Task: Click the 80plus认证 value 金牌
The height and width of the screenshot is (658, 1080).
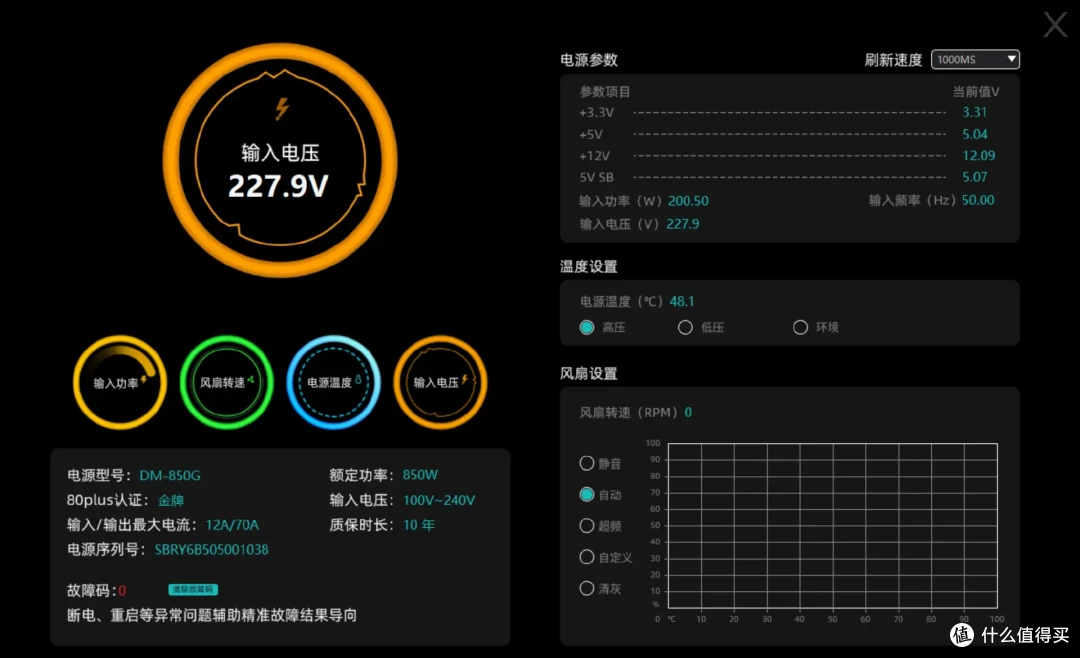Action: pos(171,500)
